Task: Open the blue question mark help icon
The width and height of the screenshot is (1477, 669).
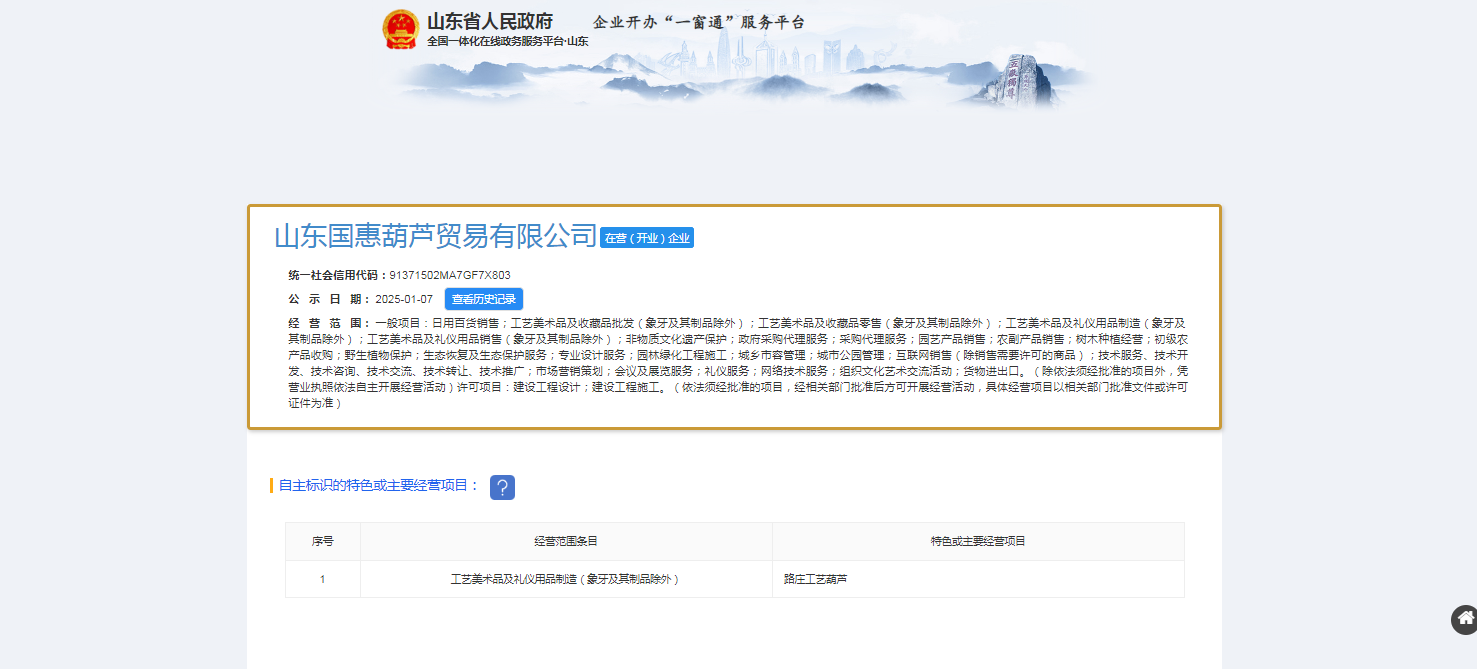Action: pyautogui.click(x=502, y=487)
